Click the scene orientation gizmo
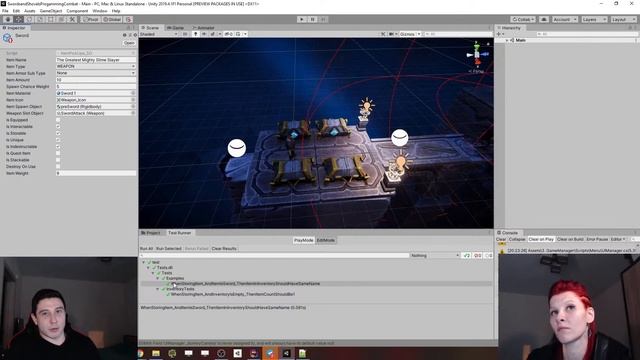The image size is (640, 360). 477,53
